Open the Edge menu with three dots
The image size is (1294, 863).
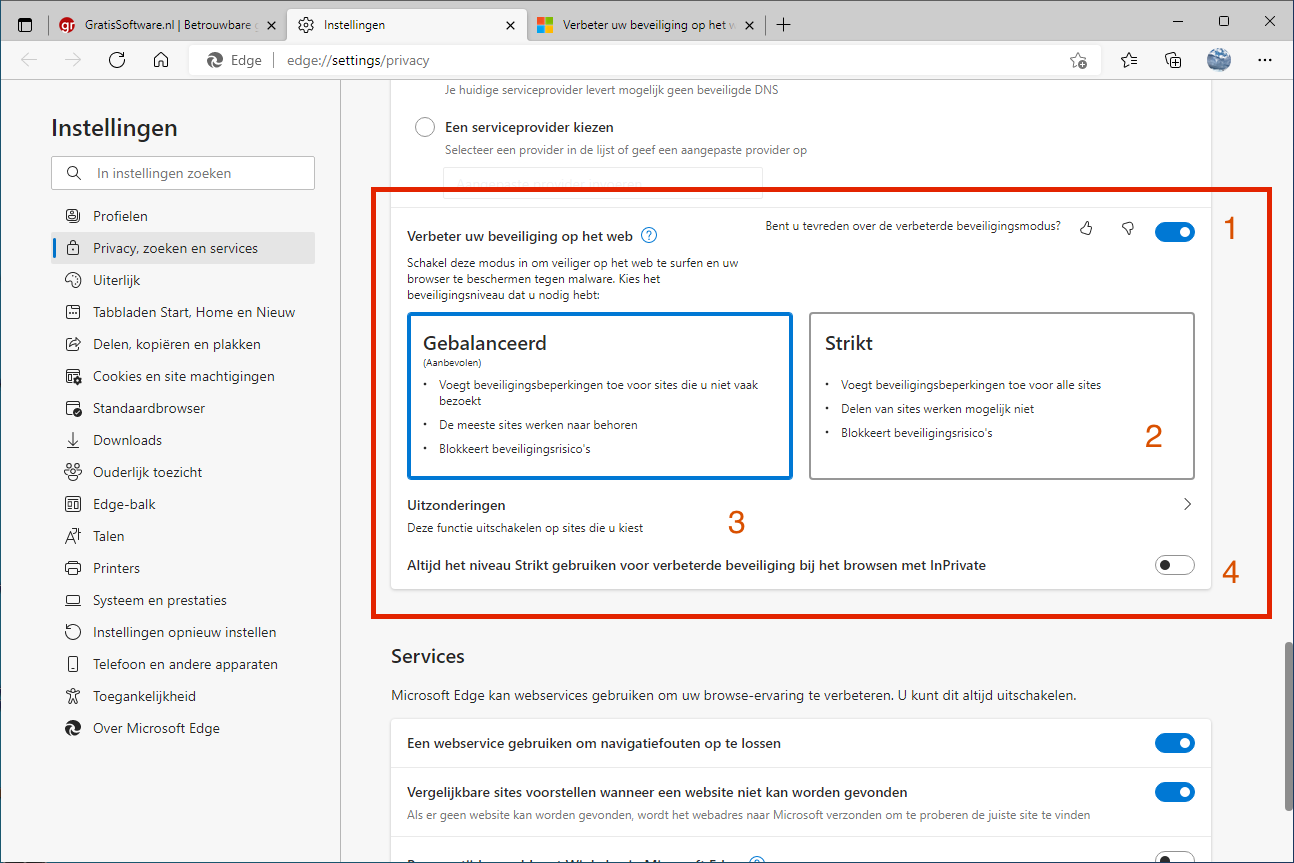point(1264,60)
